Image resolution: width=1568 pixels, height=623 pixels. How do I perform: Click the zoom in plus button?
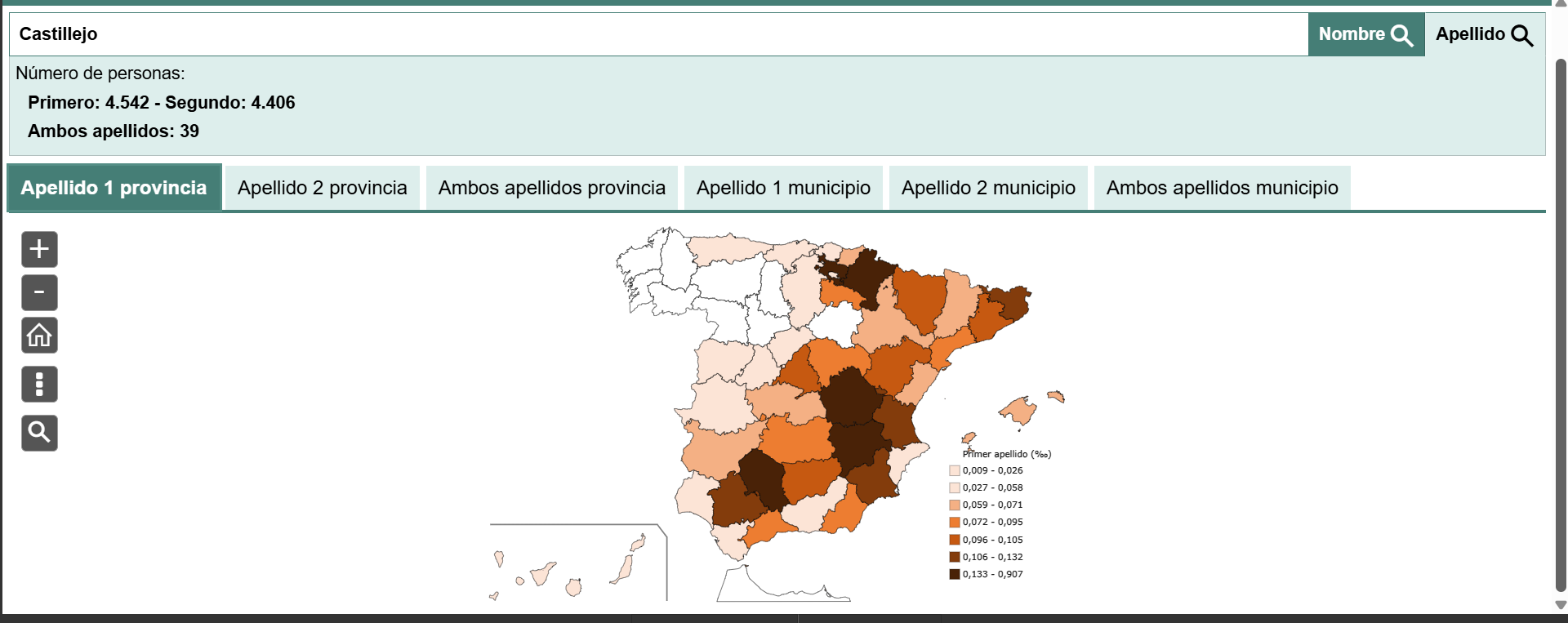pos(39,249)
